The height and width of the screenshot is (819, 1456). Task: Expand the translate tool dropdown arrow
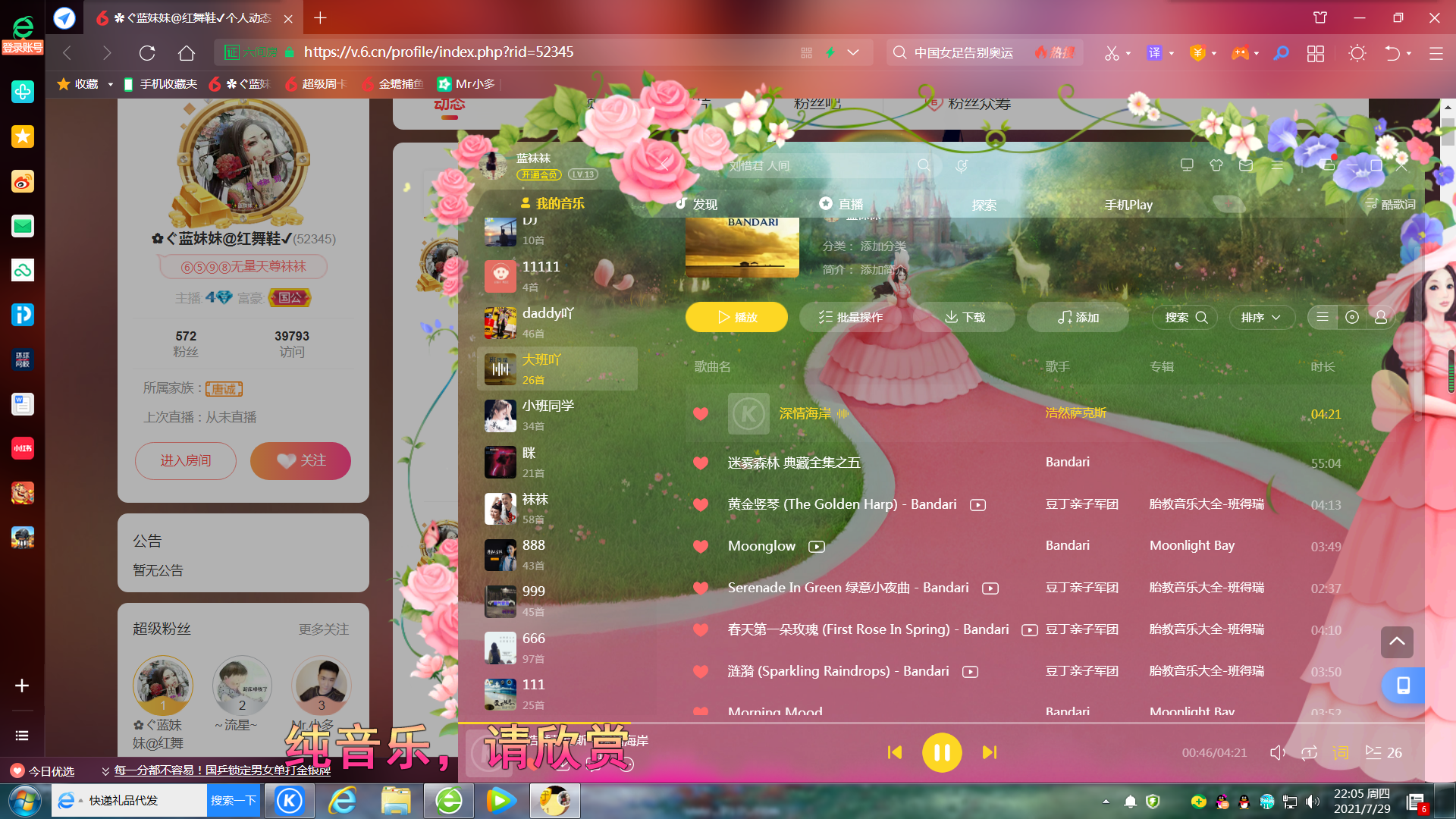pos(1172,53)
